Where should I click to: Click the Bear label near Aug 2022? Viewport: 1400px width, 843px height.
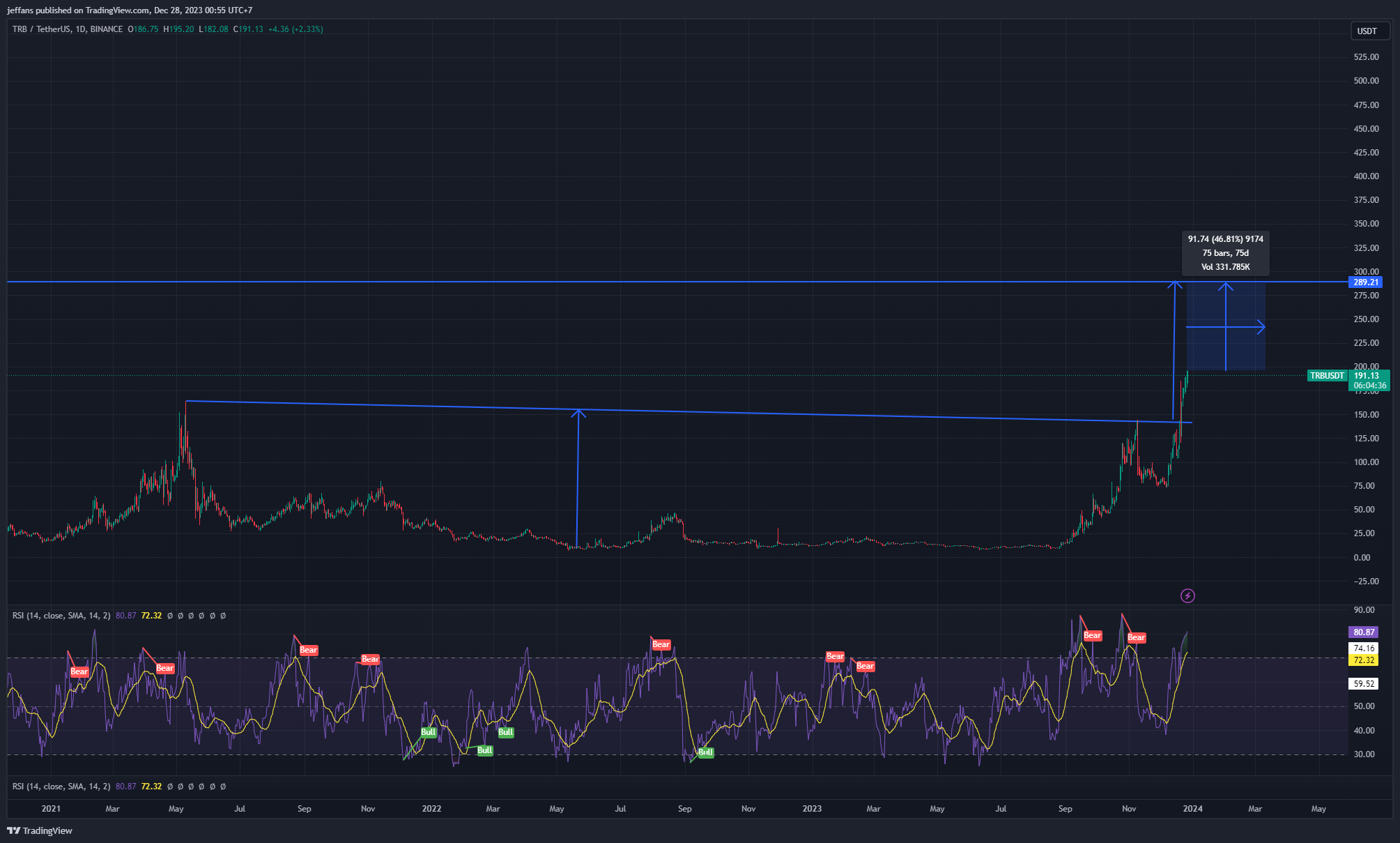661,644
